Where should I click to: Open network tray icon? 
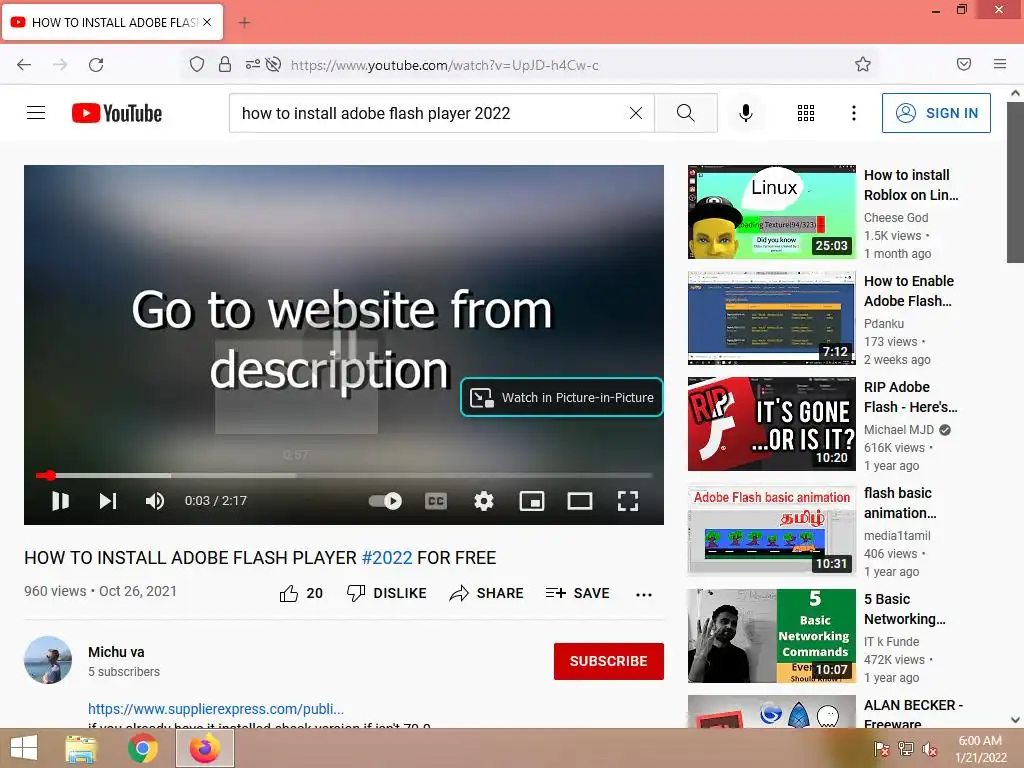(906, 749)
